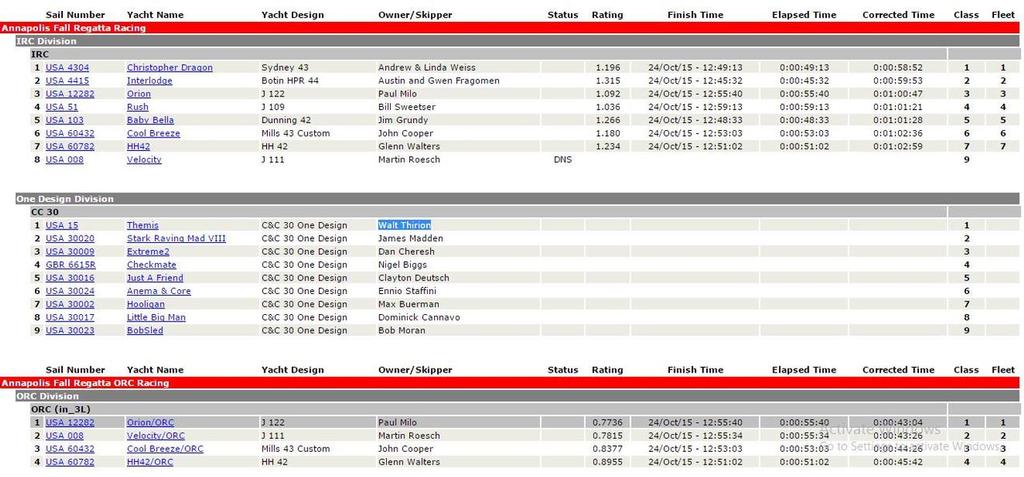Open the Anema & Core yacht link

point(159,291)
